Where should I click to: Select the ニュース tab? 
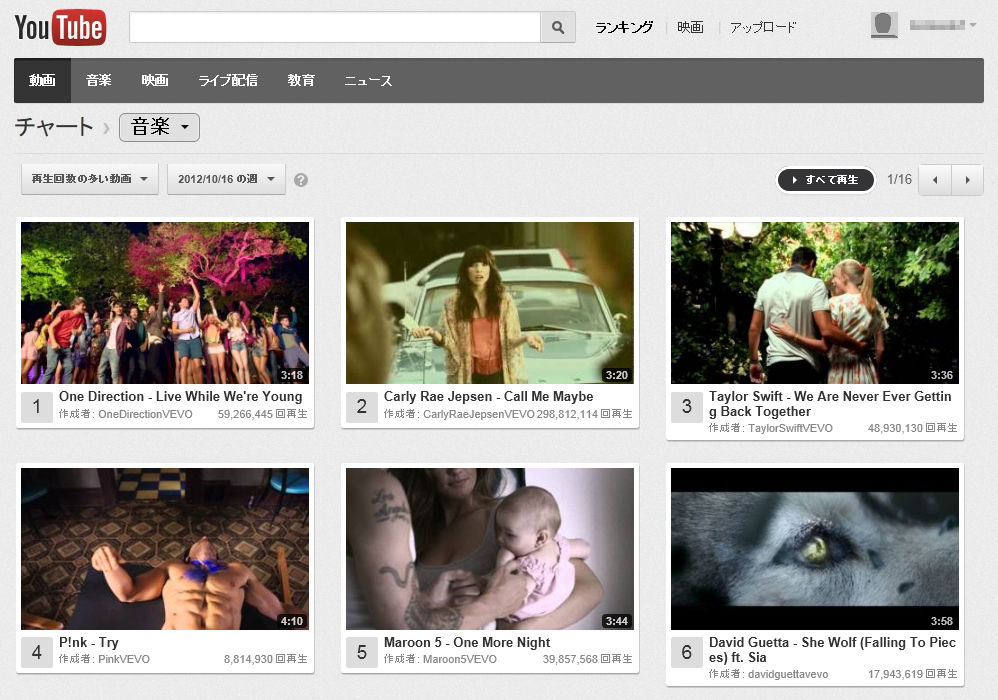tap(368, 80)
